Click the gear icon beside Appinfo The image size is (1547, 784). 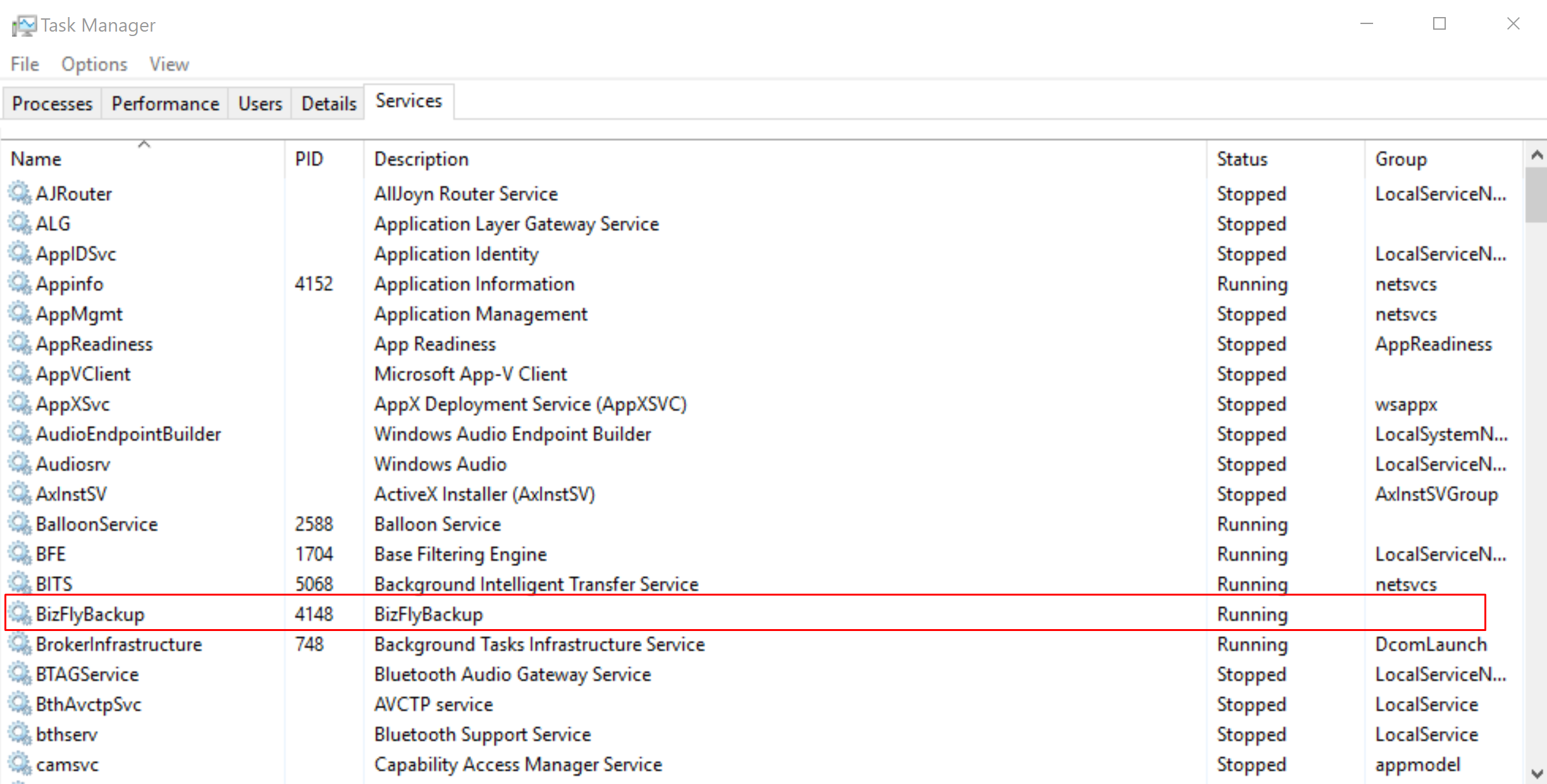point(20,283)
